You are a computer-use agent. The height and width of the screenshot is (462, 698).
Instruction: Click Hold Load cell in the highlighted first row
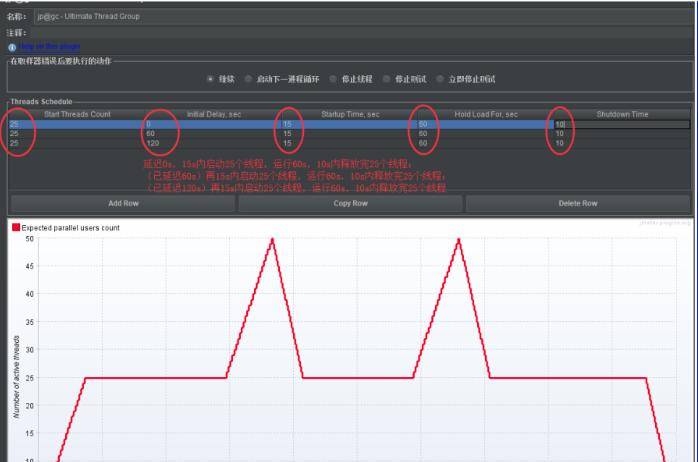486,124
